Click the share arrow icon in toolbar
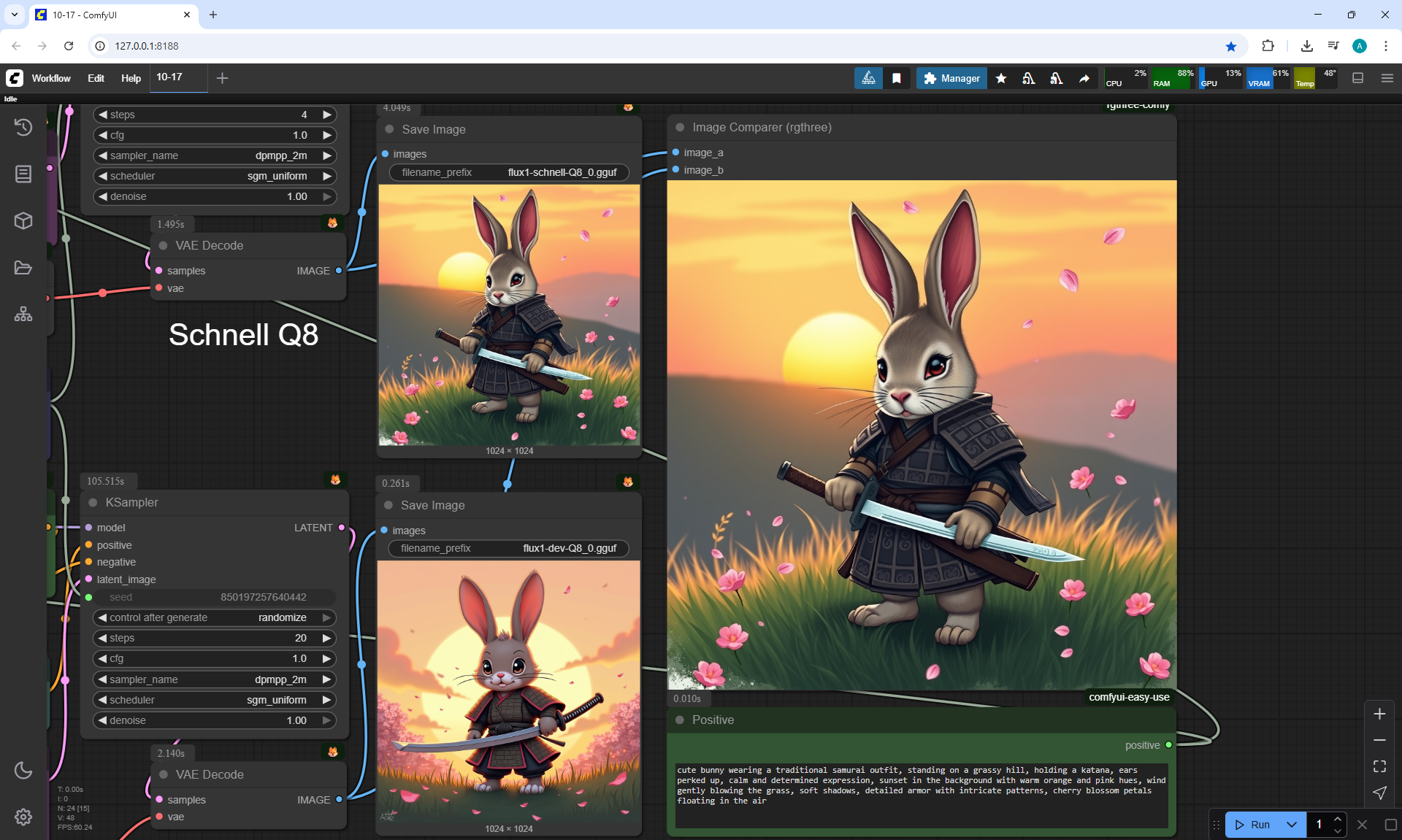The width and height of the screenshot is (1402, 840). click(1084, 78)
